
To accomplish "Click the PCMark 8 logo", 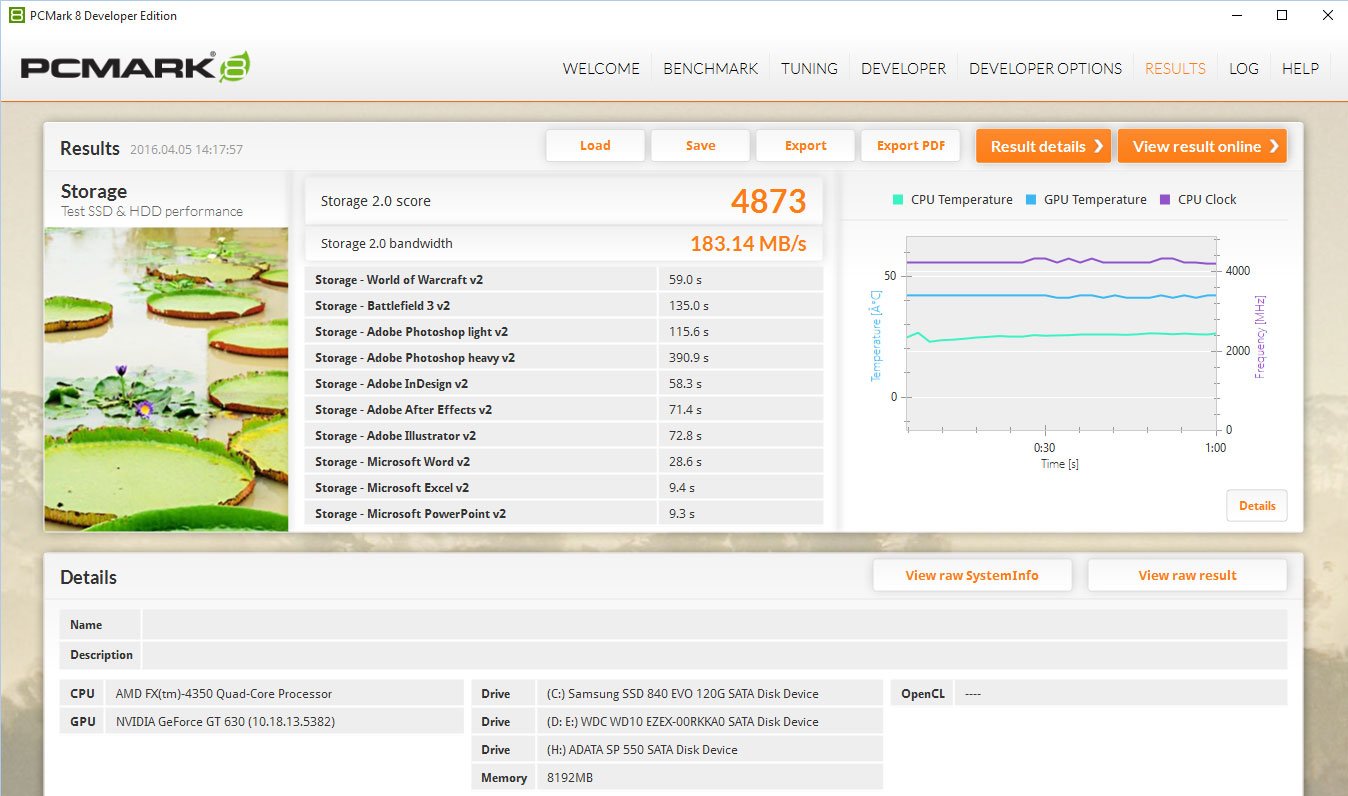I will point(135,64).
